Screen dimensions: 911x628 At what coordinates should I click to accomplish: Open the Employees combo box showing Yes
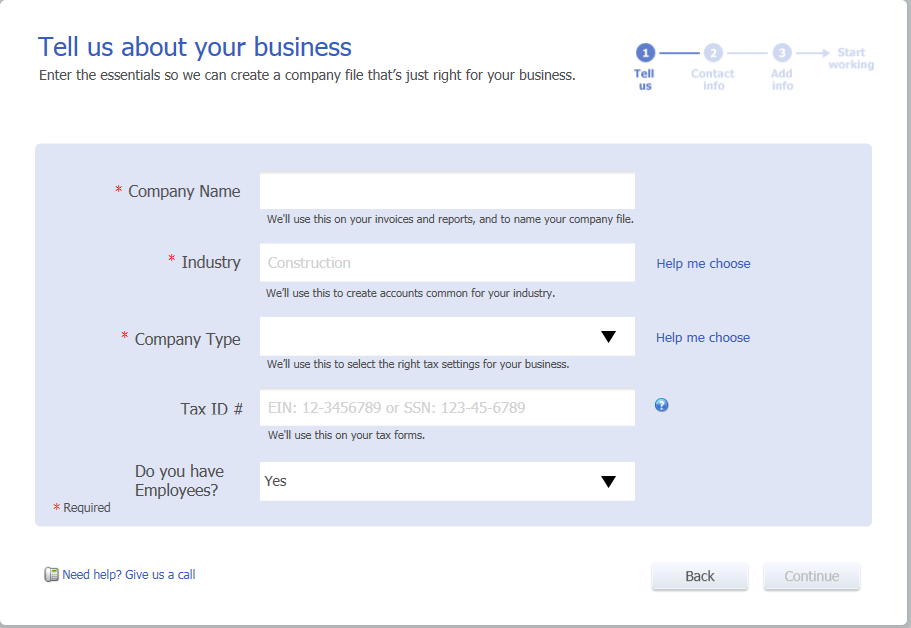click(447, 481)
